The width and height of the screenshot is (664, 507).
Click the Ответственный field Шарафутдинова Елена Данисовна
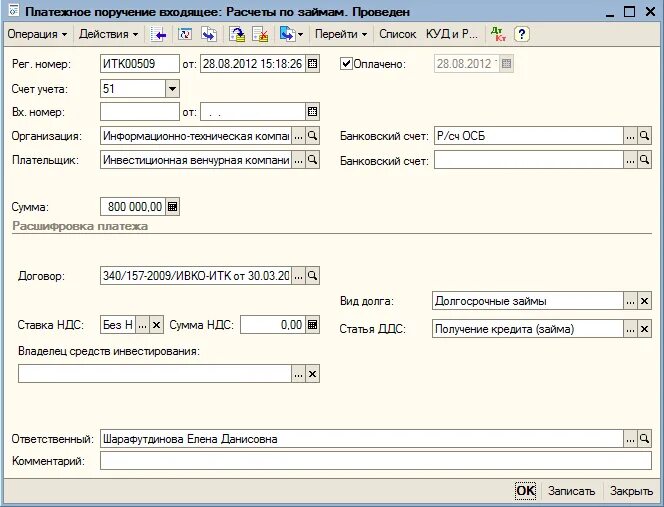click(x=362, y=439)
